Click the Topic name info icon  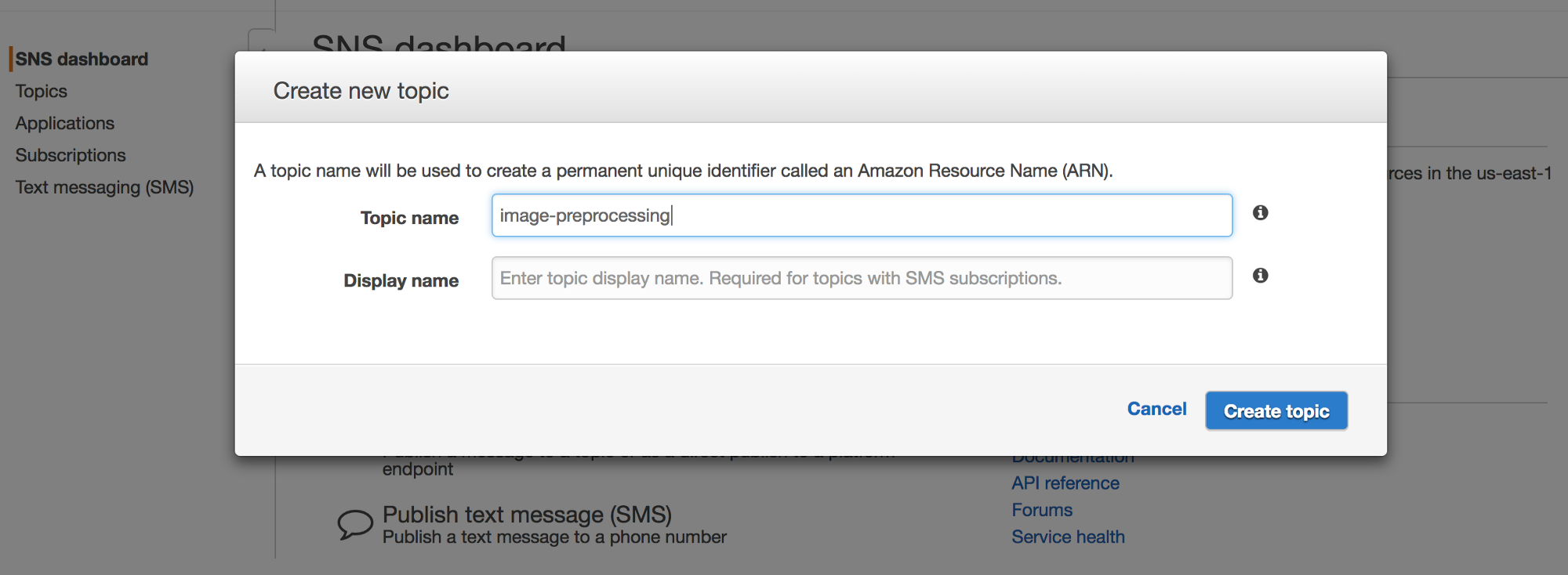click(x=1260, y=213)
